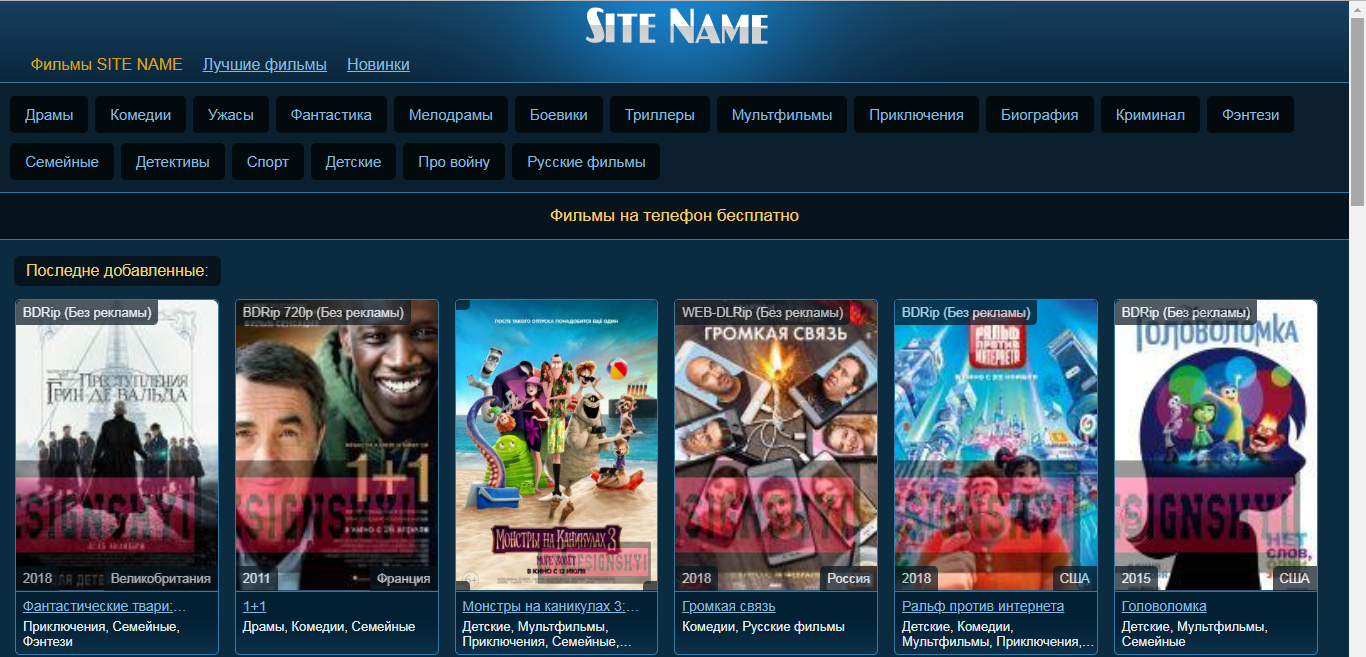Open the Драмы genre category
1366x657 pixels.
[49, 115]
